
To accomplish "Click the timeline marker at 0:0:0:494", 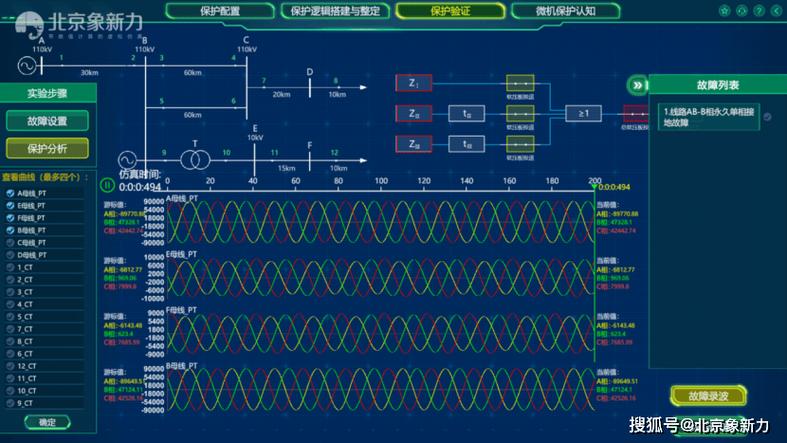I will [594, 187].
